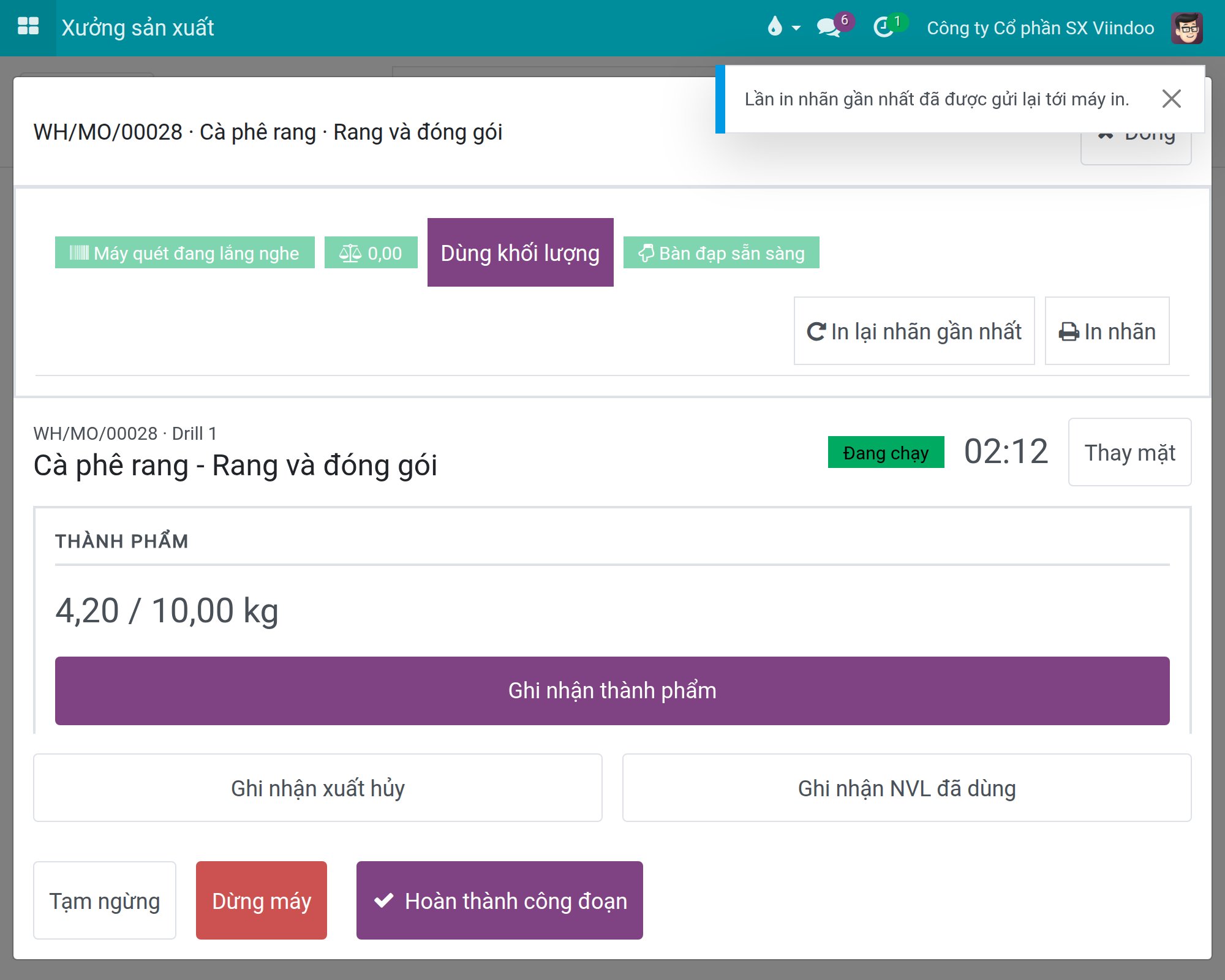1225x980 pixels.
Task: Click the 4,20 / 10,00 kg quantity
Action: tap(167, 611)
